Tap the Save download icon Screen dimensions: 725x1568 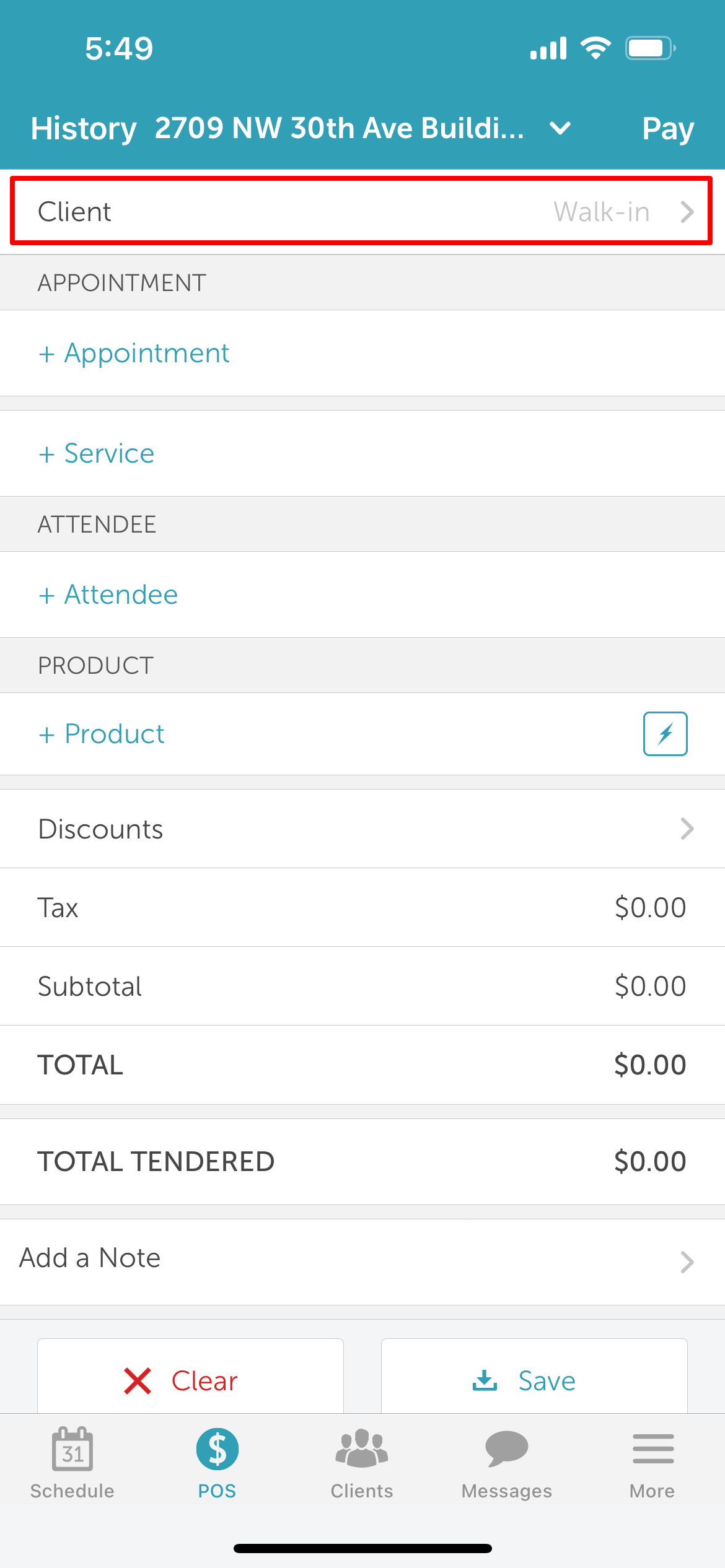485,1380
